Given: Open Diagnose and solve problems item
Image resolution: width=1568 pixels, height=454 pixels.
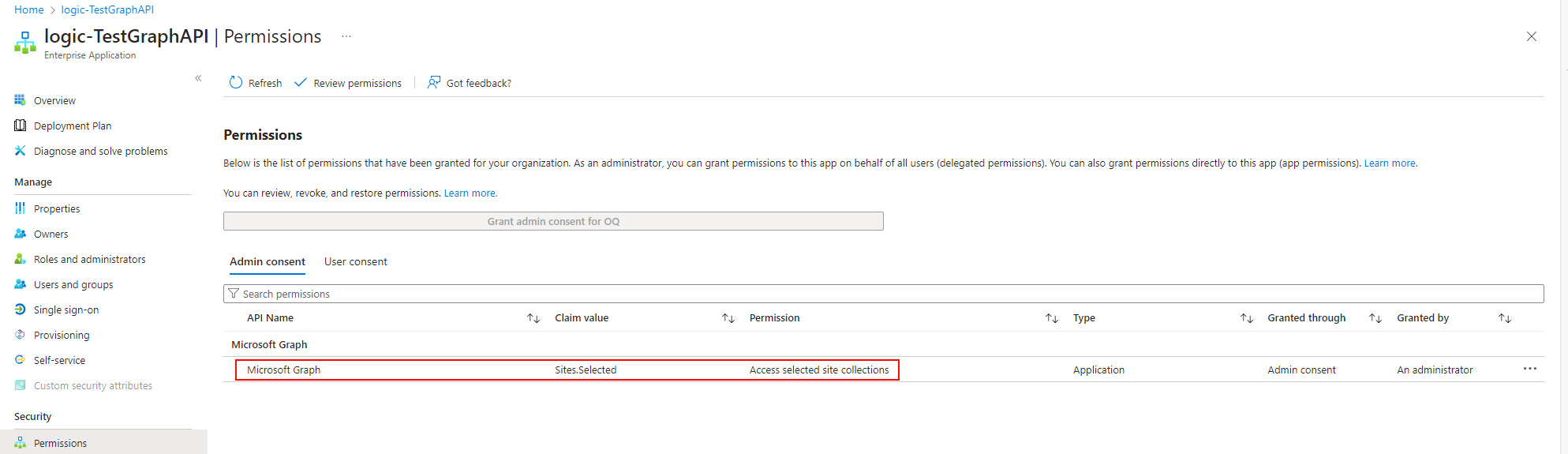Looking at the screenshot, I should coord(100,151).
